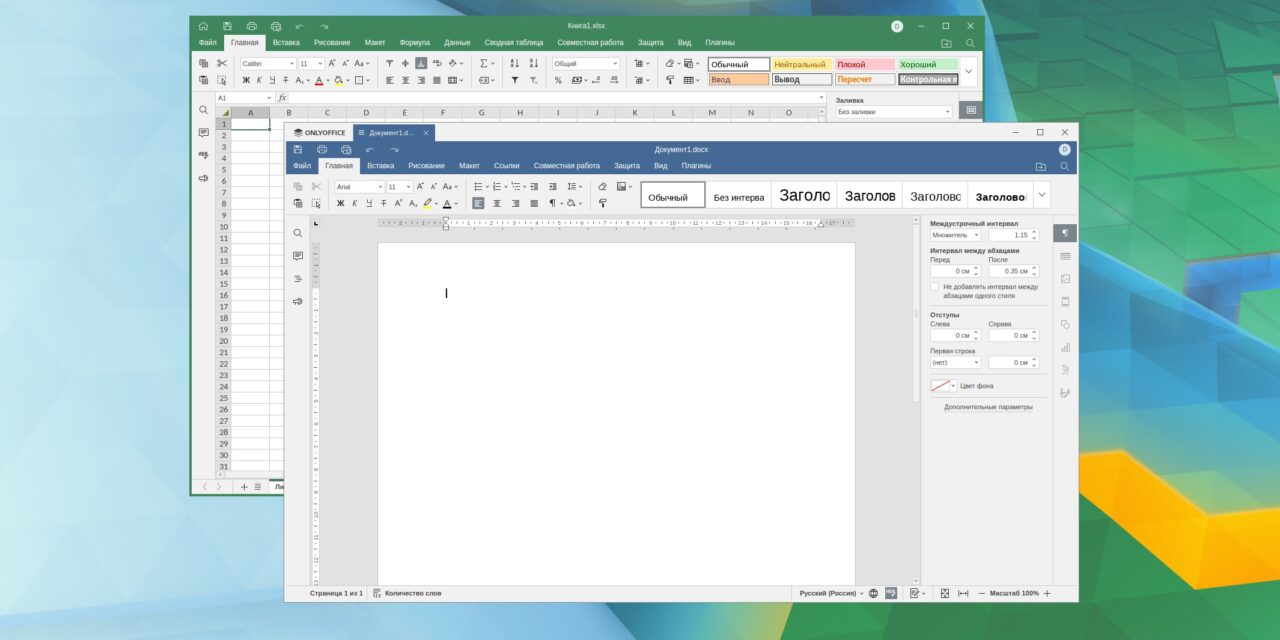The image size is (1280, 640).
Task: Open Search from the document's left sidebar
Action: pyautogui.click(x=297, y=232)
